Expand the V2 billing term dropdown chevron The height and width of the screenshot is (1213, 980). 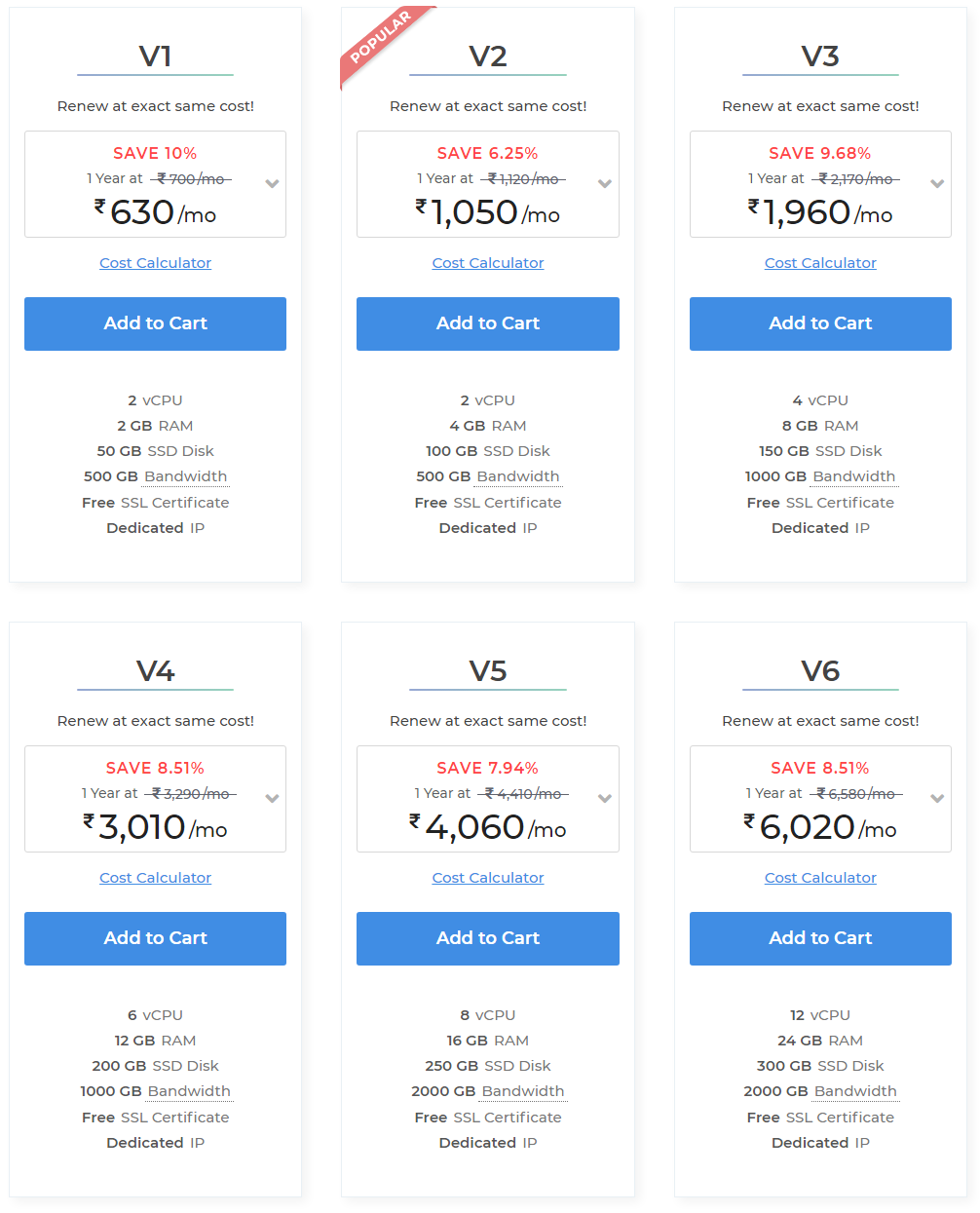605,184
